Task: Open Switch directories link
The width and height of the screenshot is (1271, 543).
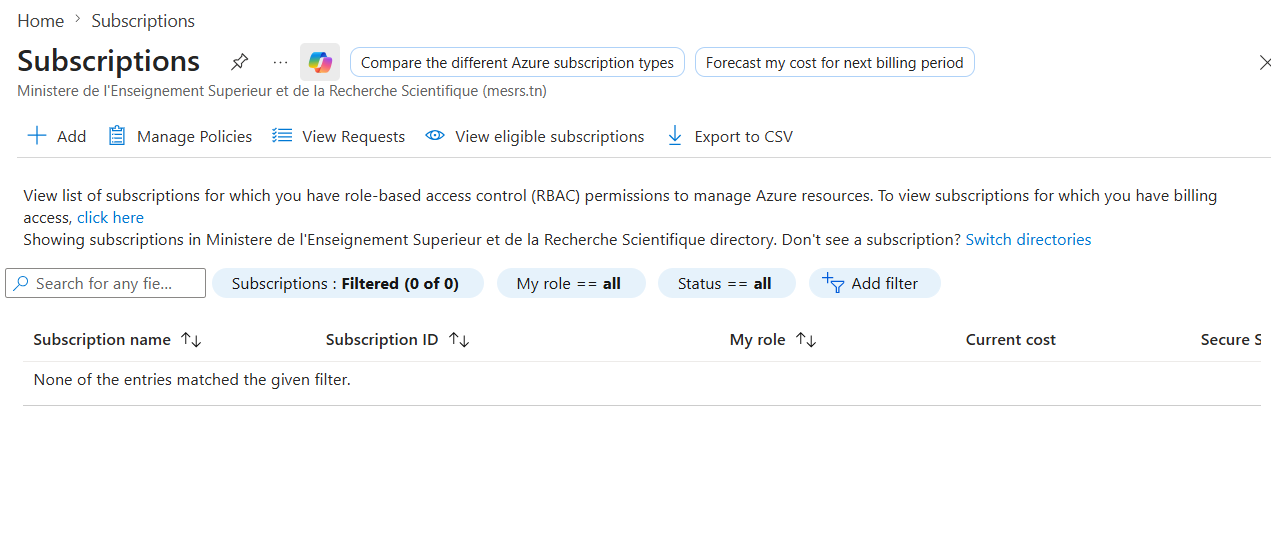Action: [x=1028, y=240]
